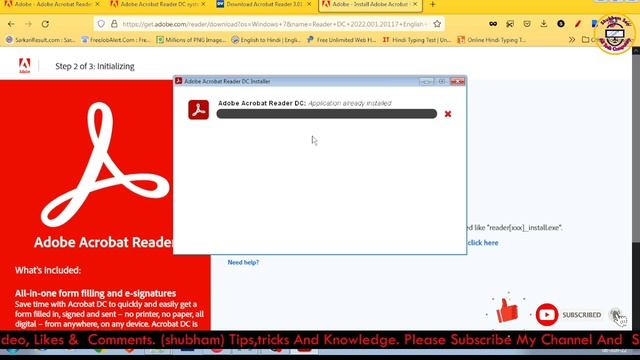Open FreeJobAlert.Com bookmark
Screen dimensions: 640x360
[116, 40]
